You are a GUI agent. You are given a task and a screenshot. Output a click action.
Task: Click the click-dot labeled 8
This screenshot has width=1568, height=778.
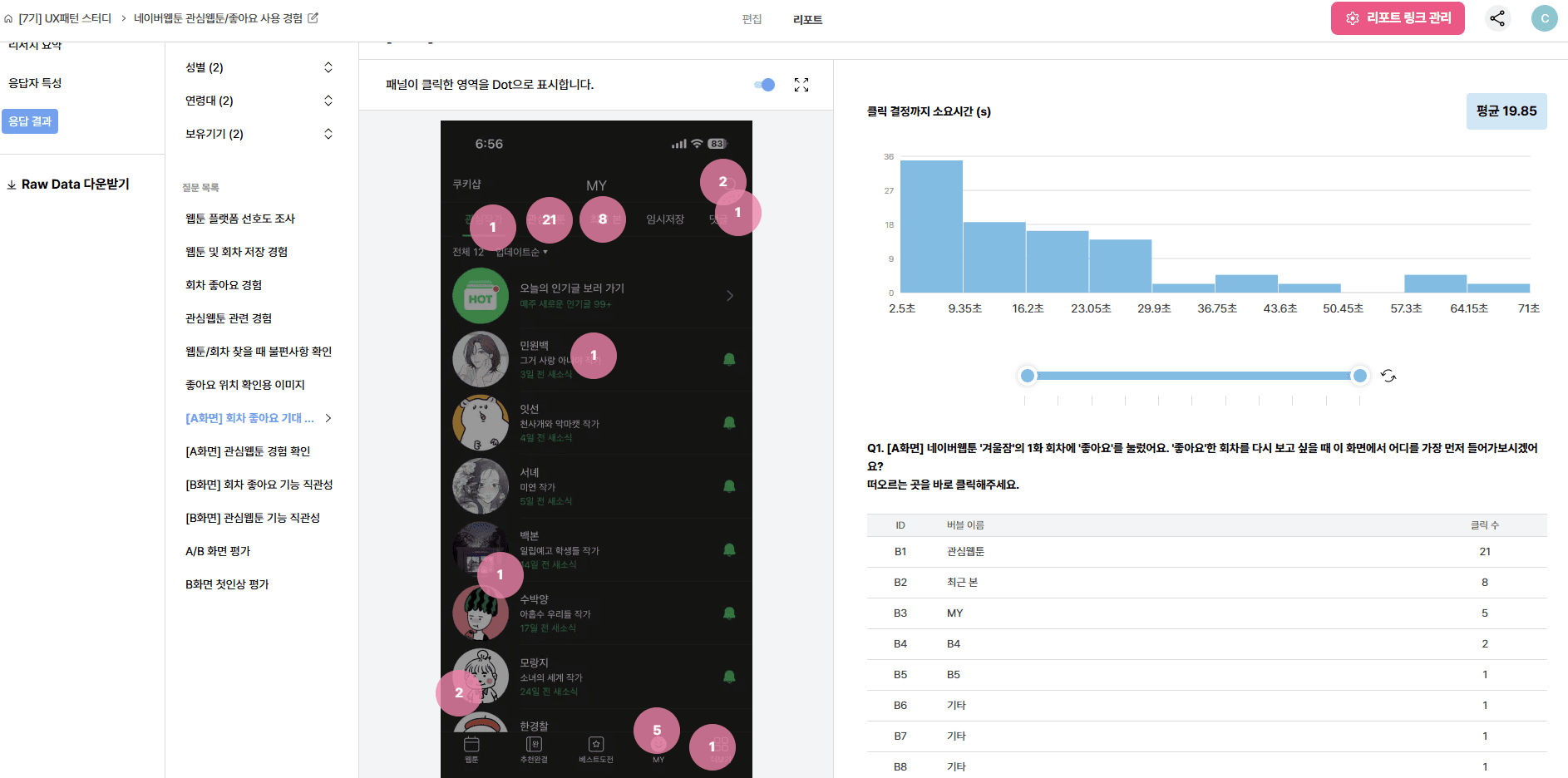pyautogui.click(x=603, y=219)
